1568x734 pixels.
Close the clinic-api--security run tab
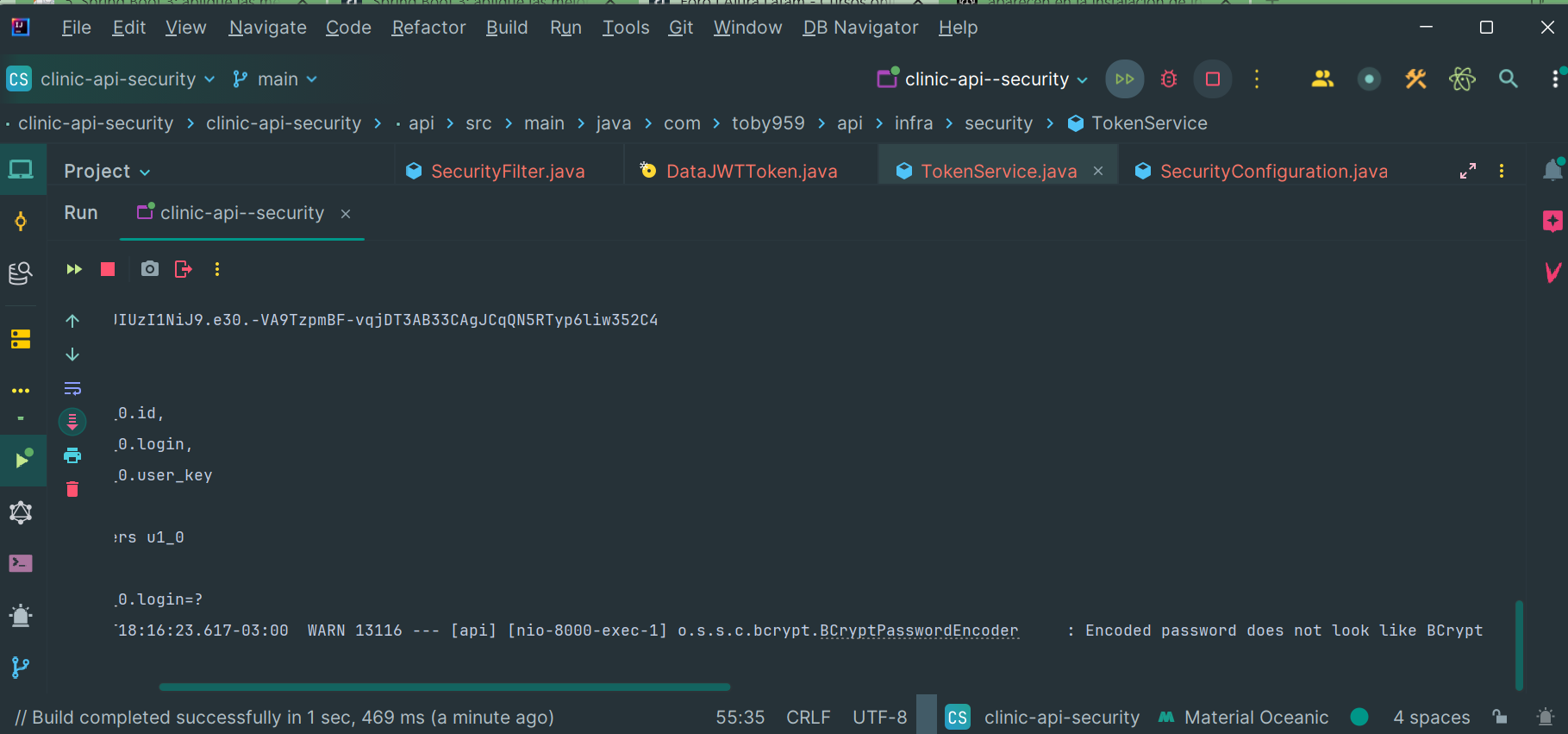click(x=346, y=214)
